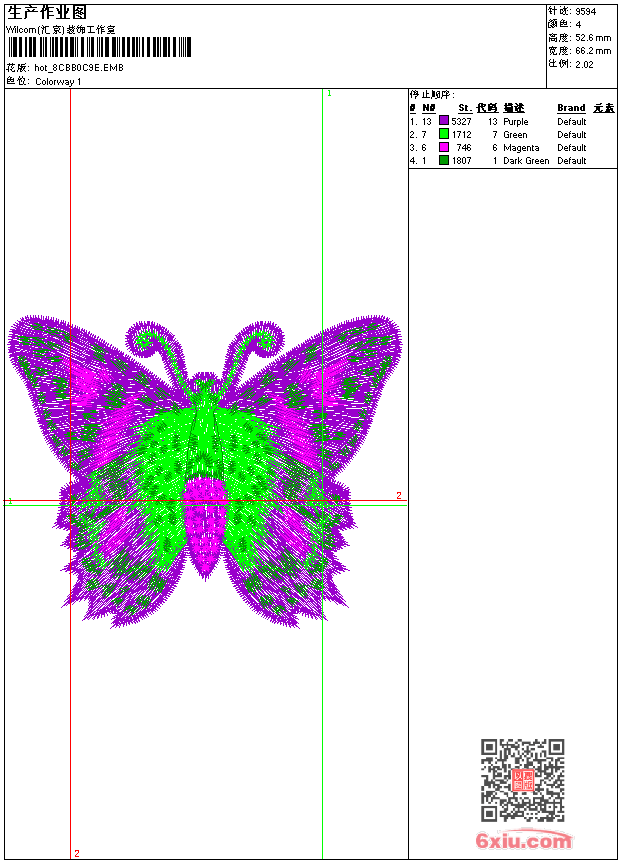Click the butterfly embroidery design
This screenshot has width=620, height=860.
205,470
